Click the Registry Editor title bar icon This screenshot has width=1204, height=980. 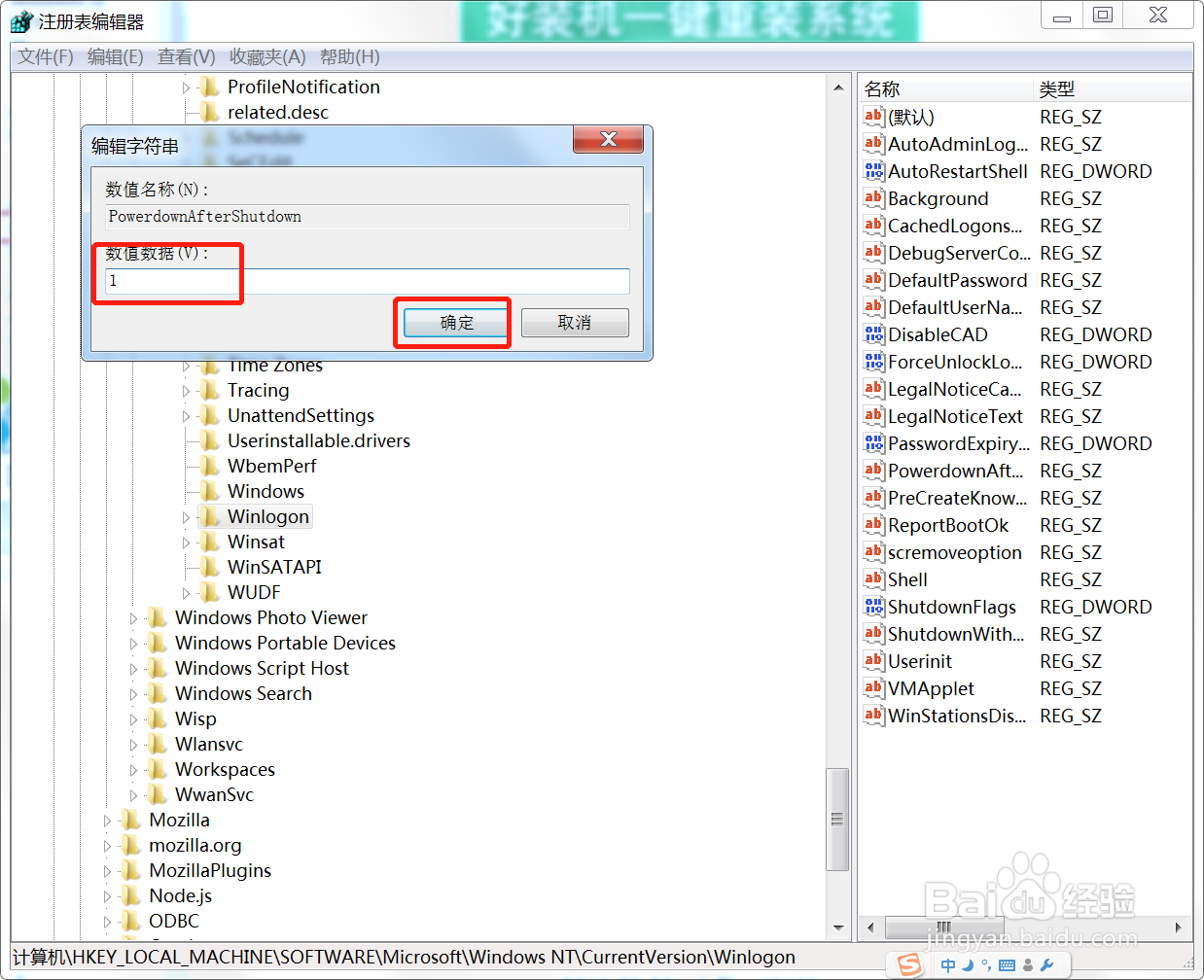(21, 19)
